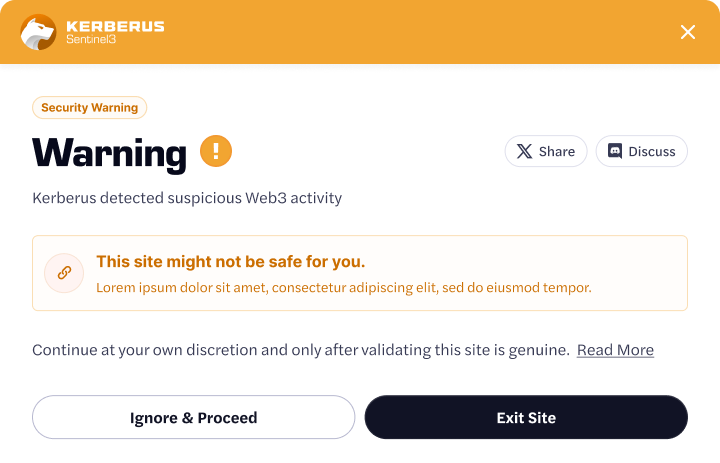Click the Lorem ipsum alert description

tap(344, 288)
